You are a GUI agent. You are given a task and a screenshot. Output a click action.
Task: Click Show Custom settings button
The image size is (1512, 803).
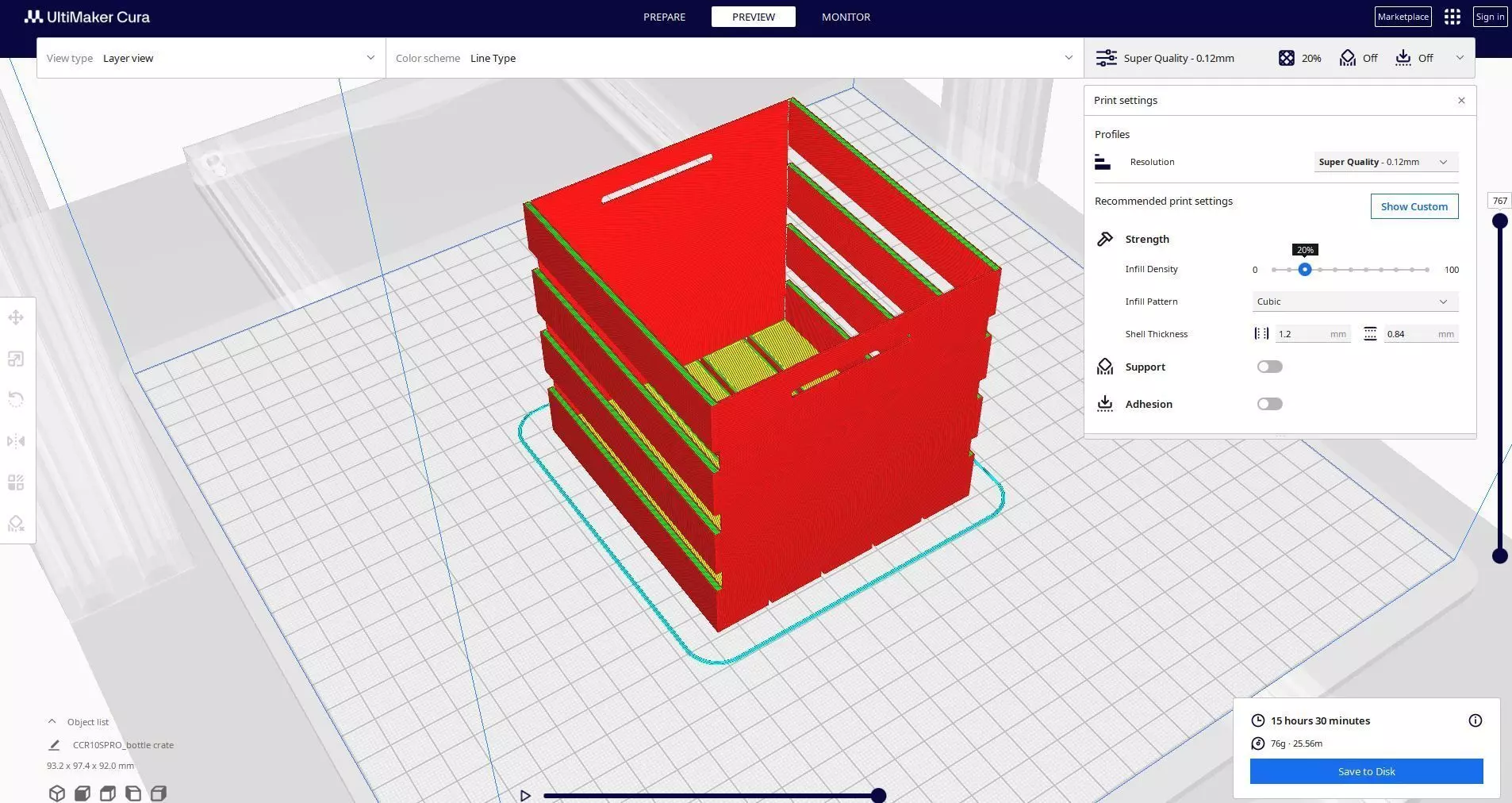point(1414,206)
